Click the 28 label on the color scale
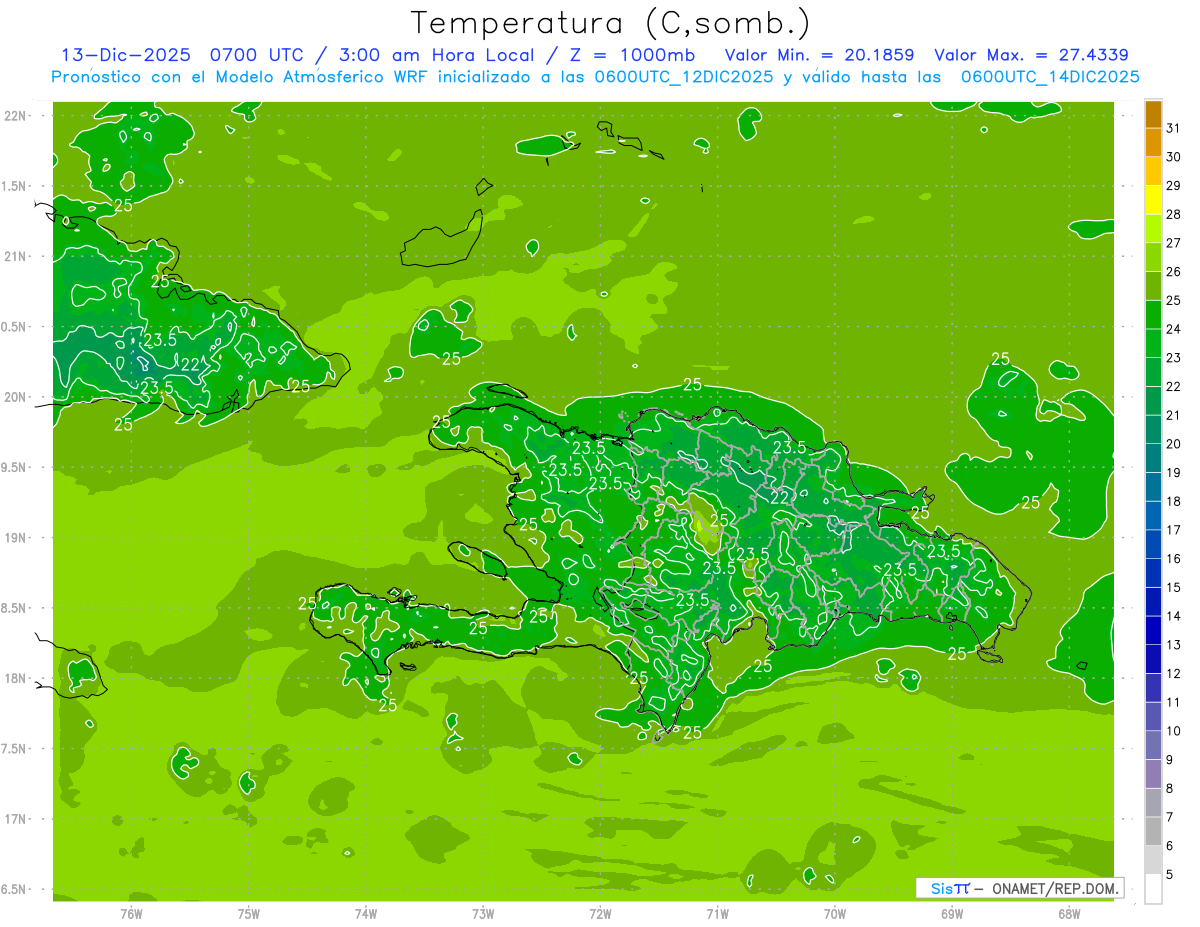This screenshot has height=927, width=1200. 1173,214
